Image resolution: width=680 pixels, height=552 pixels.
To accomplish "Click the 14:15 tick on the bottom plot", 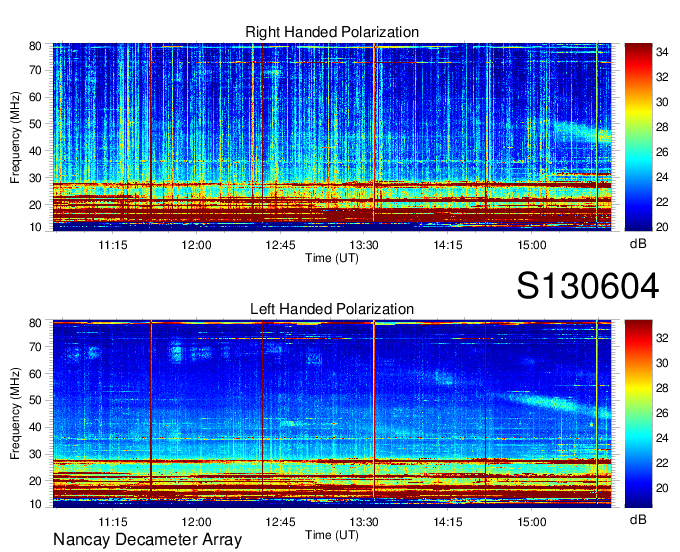I will pos(448,522).
